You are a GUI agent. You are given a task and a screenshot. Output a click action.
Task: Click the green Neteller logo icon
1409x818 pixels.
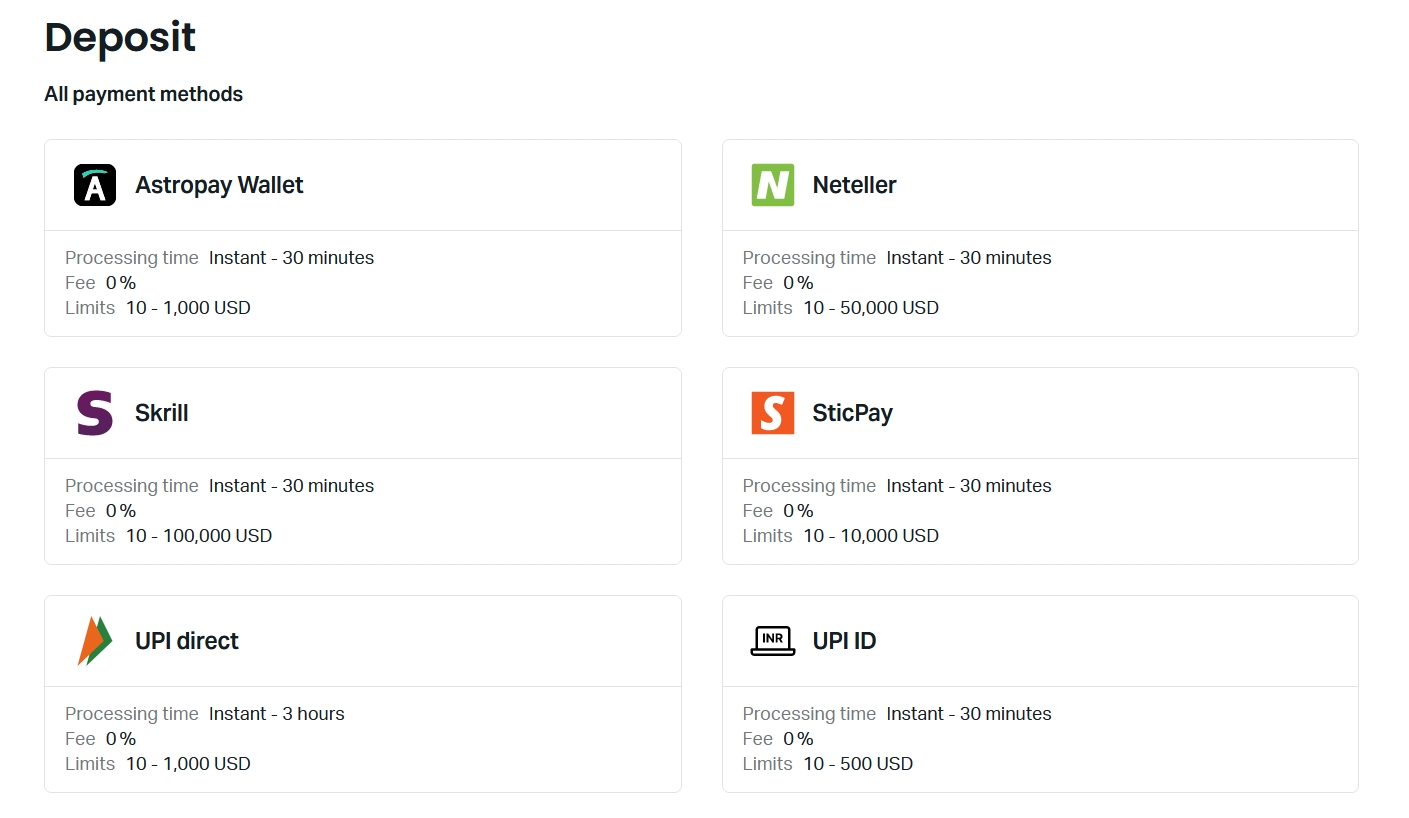tap(772, 185)
